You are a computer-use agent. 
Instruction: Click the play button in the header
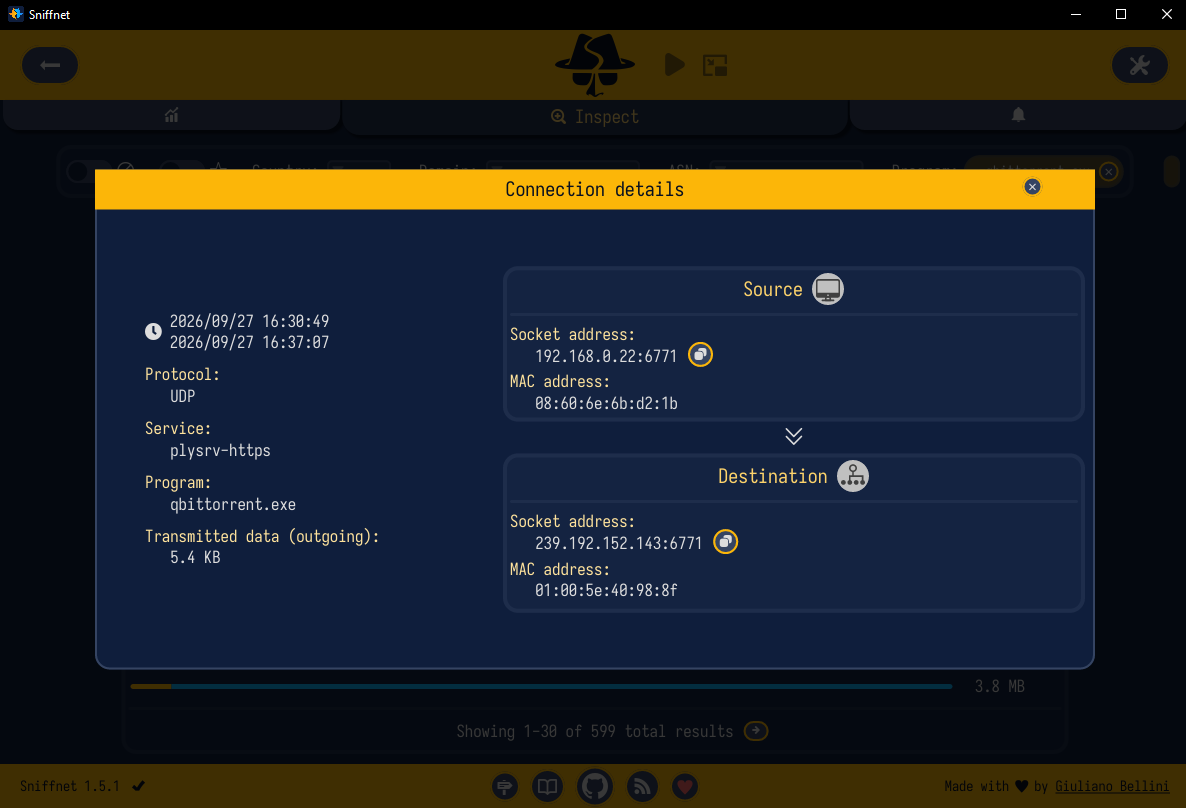[675, 65]
